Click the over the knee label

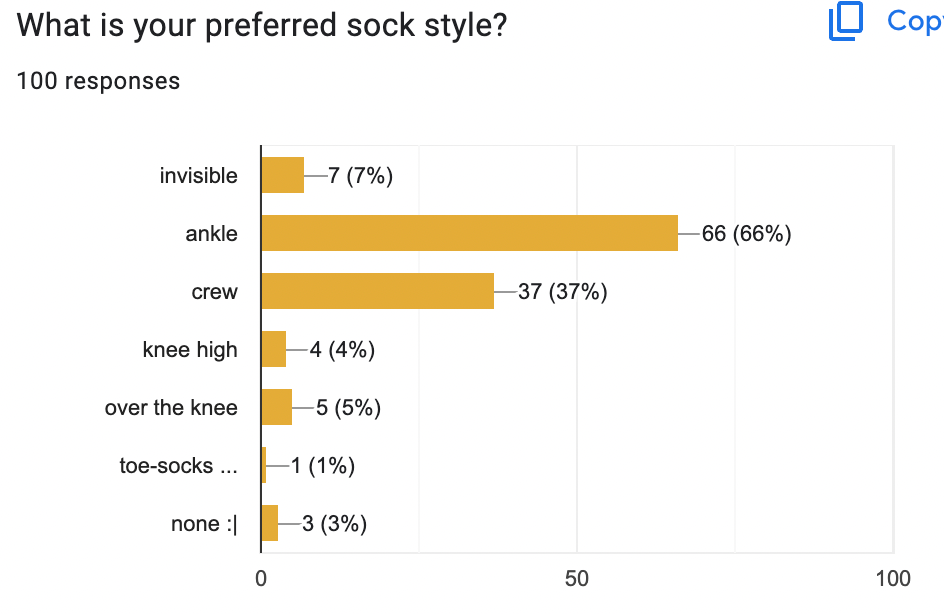(171, 408)
